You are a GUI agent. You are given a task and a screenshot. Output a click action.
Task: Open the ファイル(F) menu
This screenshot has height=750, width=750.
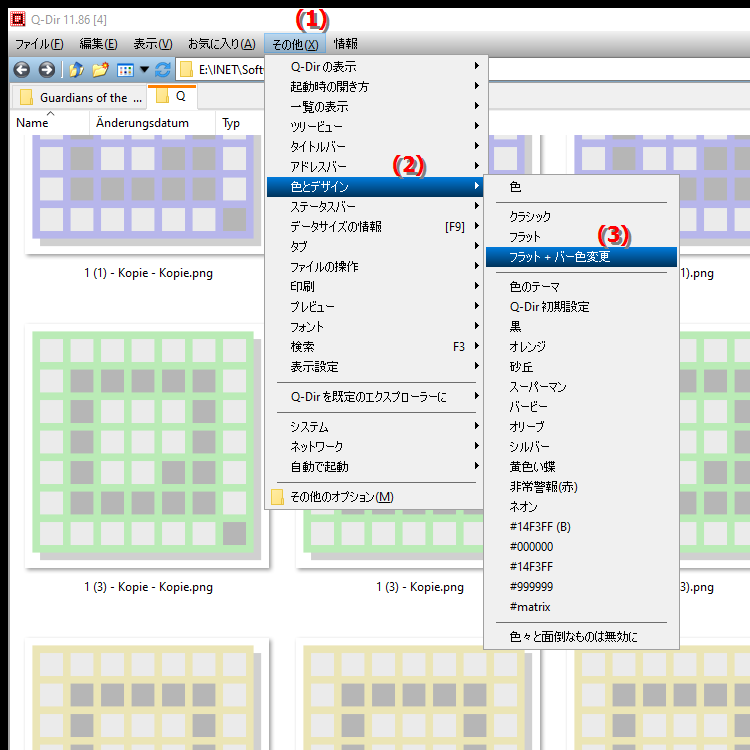39,44
